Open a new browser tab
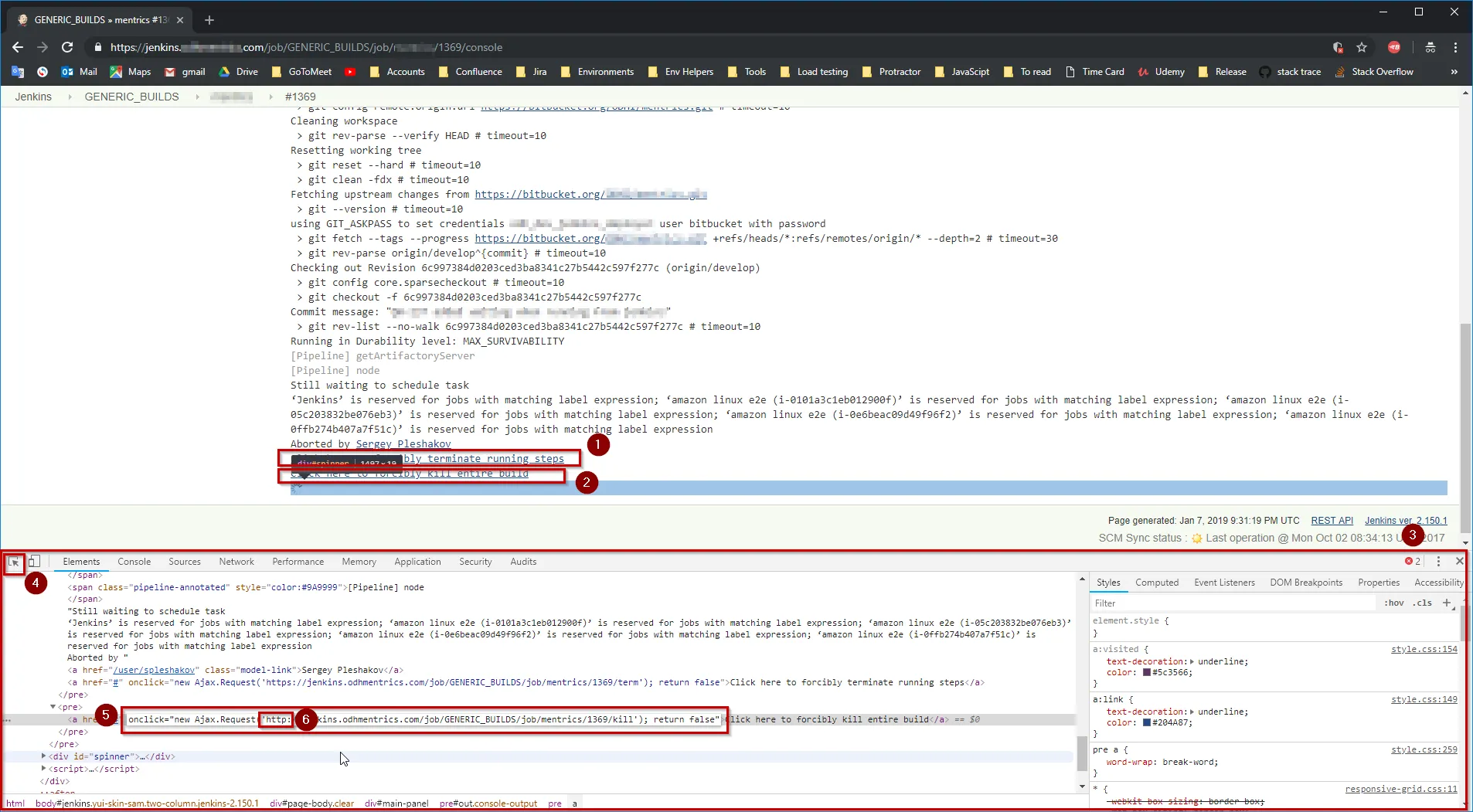 [209, 20]
